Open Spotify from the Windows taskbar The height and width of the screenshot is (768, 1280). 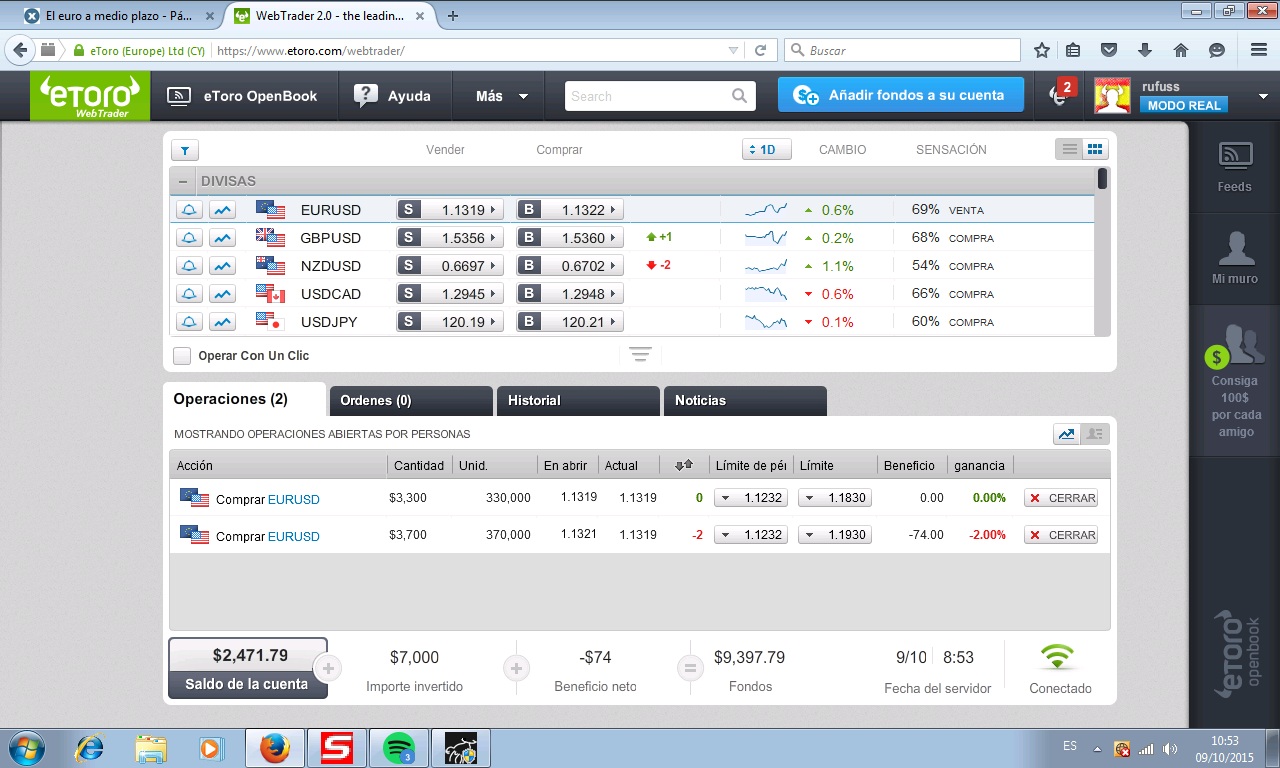pos(399,748)
